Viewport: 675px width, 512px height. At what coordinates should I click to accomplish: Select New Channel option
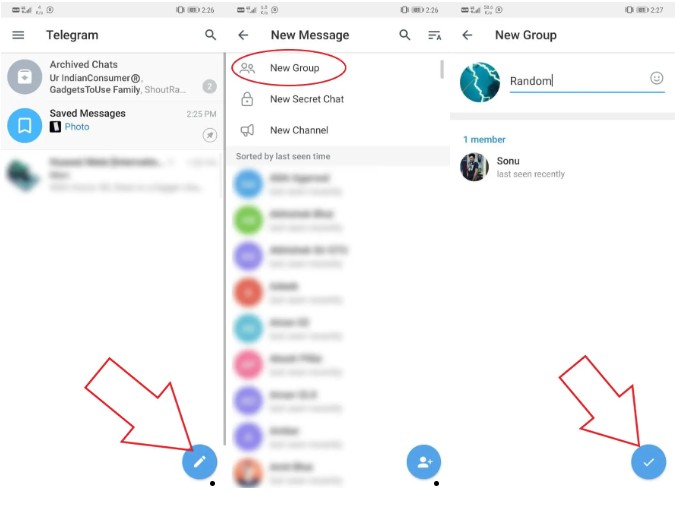[x=298, y=130]
